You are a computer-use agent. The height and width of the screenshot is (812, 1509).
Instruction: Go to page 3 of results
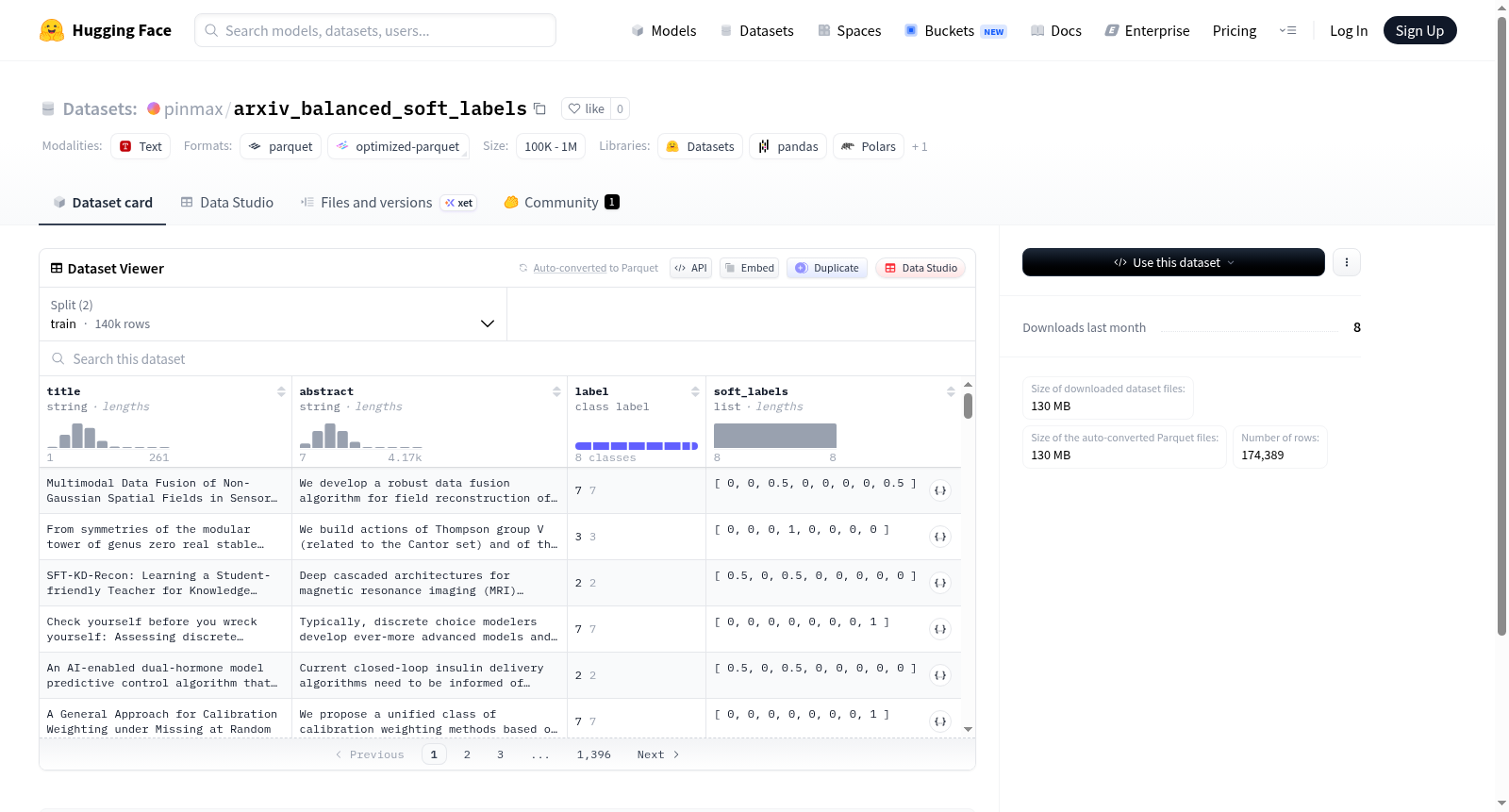(500, 754)
